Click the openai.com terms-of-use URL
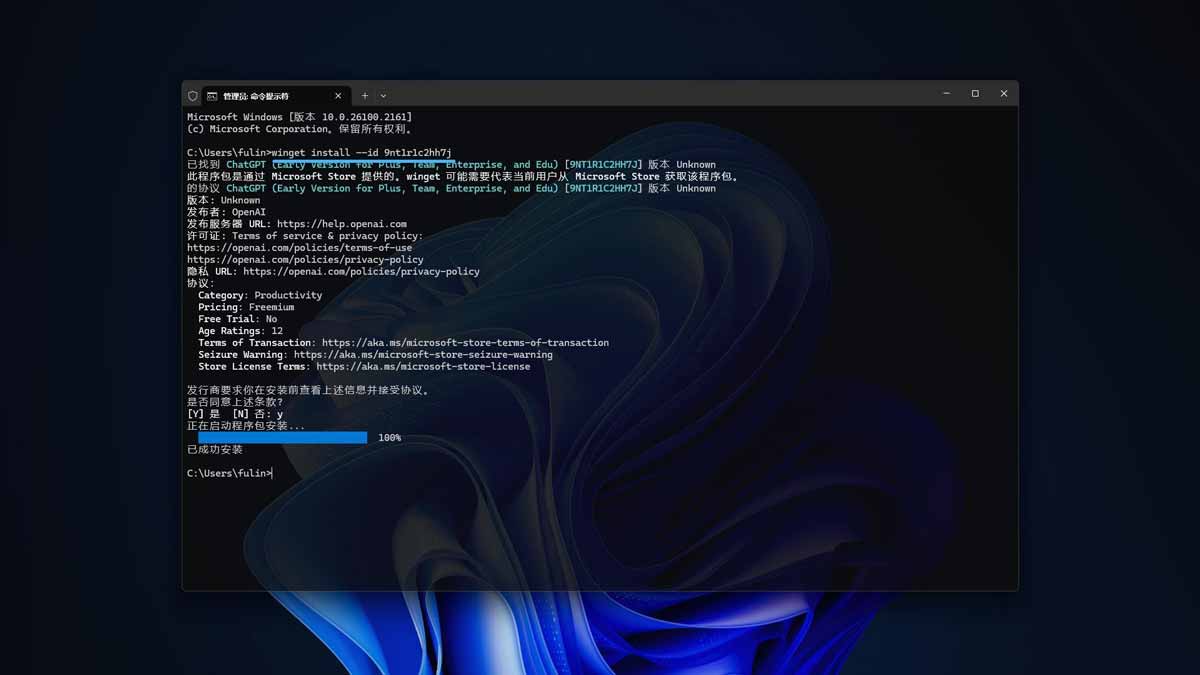Screen dimensions: 1200x675 pos(299,248)
